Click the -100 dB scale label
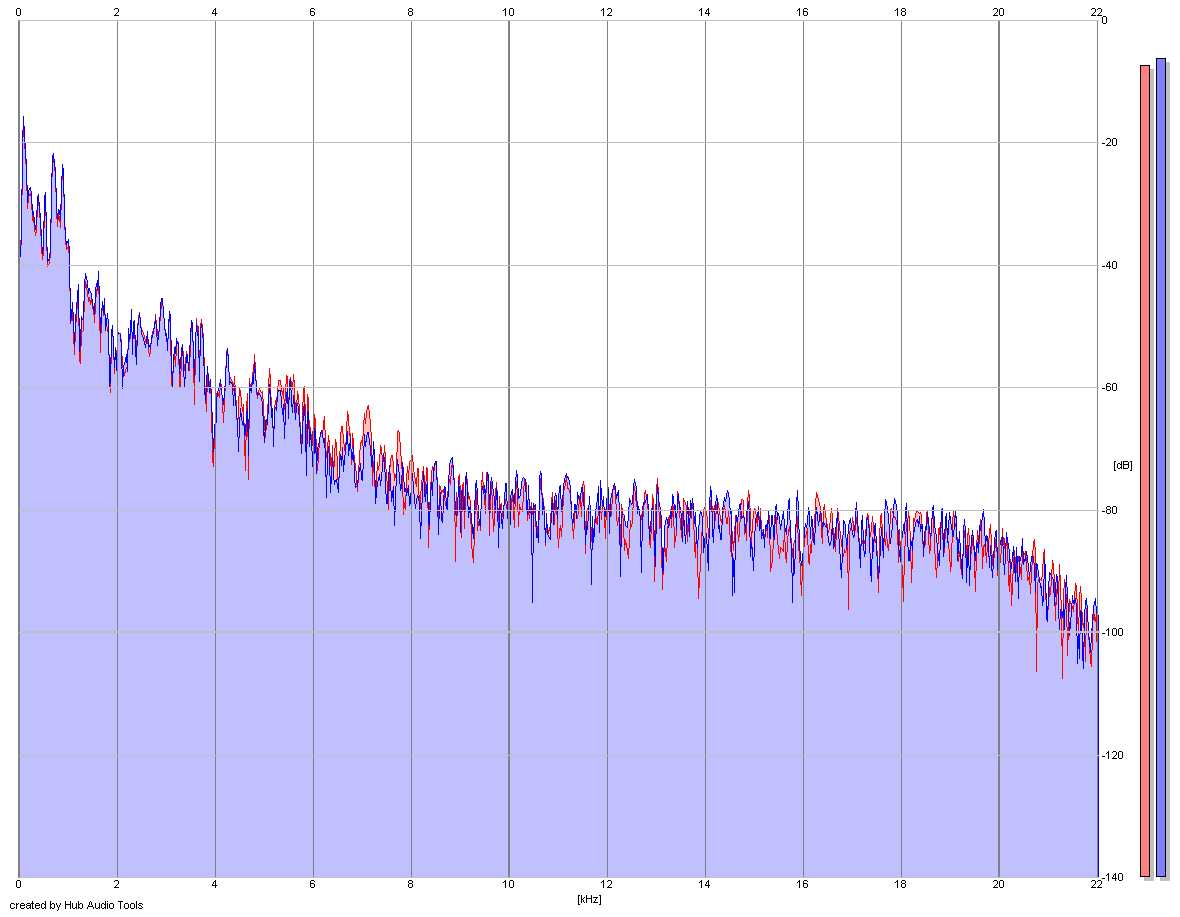 pyautogui.click(x=1112, y=633)
